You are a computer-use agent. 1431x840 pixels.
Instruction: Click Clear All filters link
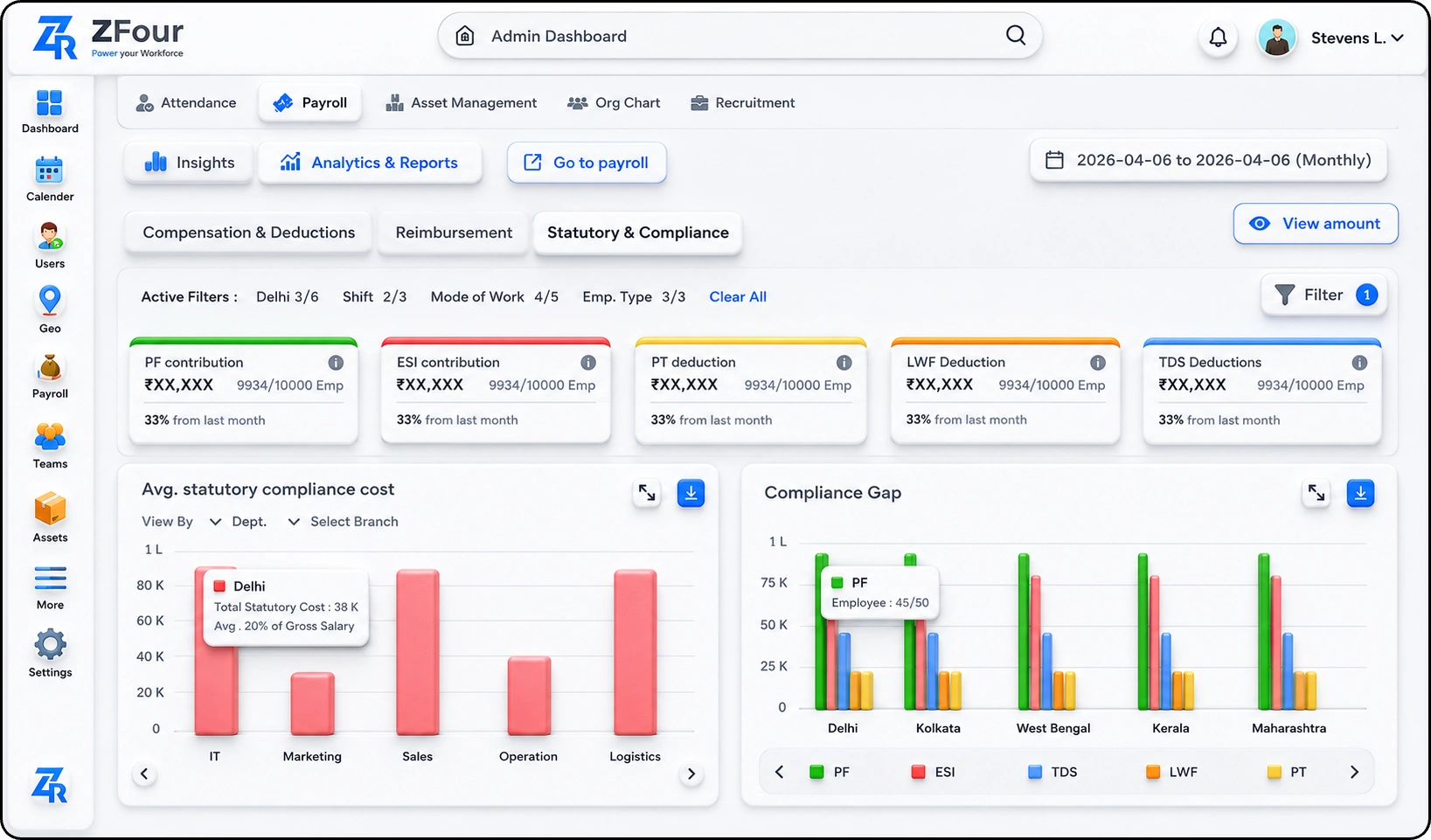point(738,297)
